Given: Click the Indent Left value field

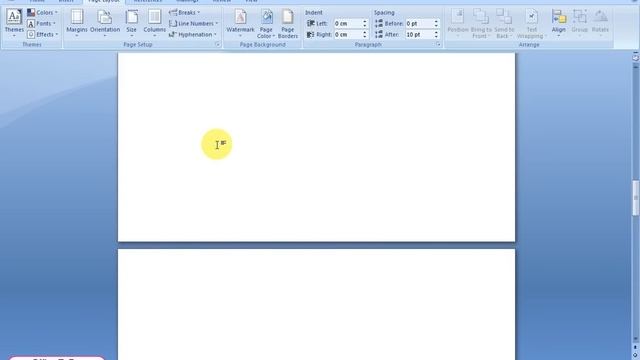Looking at the screenshot, I should coord(348,24).
